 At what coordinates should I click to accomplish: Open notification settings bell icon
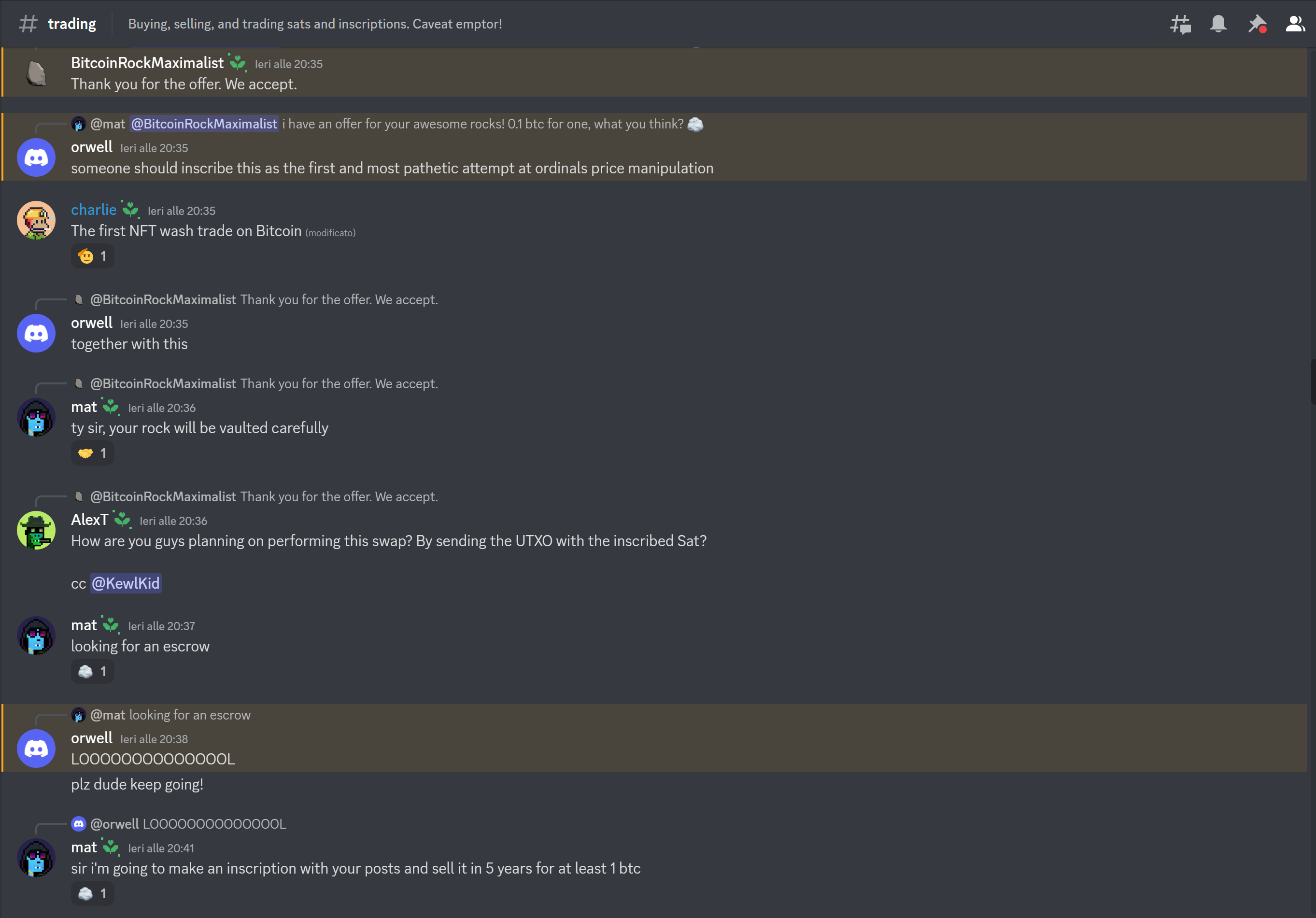click(1218, 24)
